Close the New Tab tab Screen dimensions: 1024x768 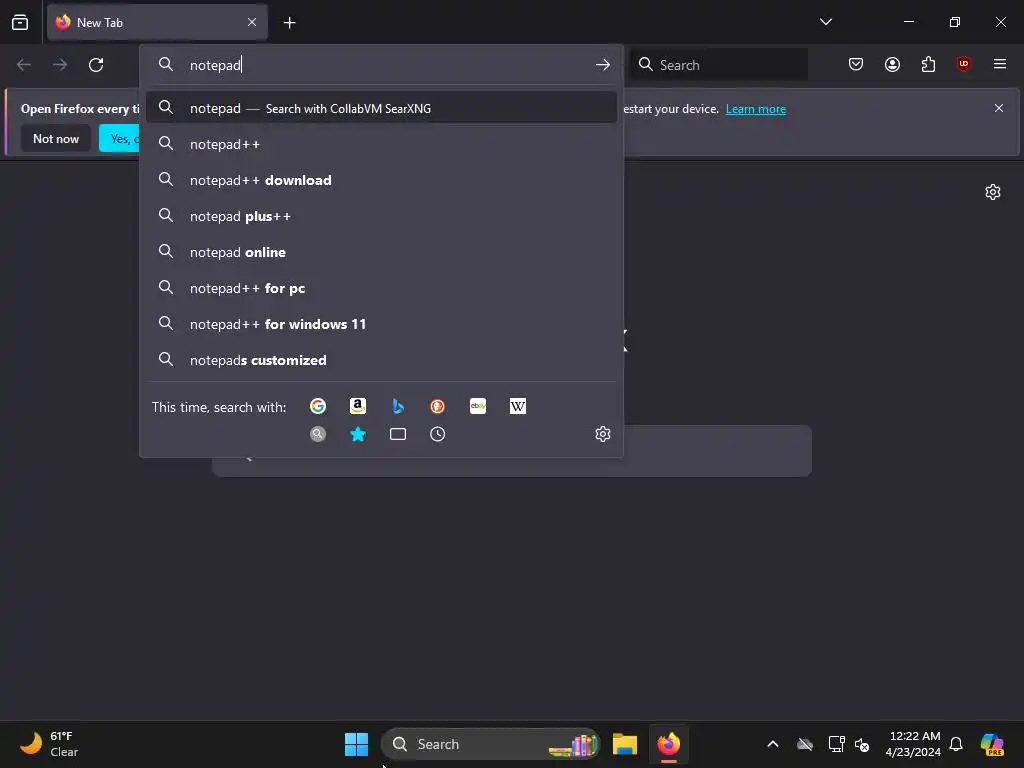click(251, 22)
